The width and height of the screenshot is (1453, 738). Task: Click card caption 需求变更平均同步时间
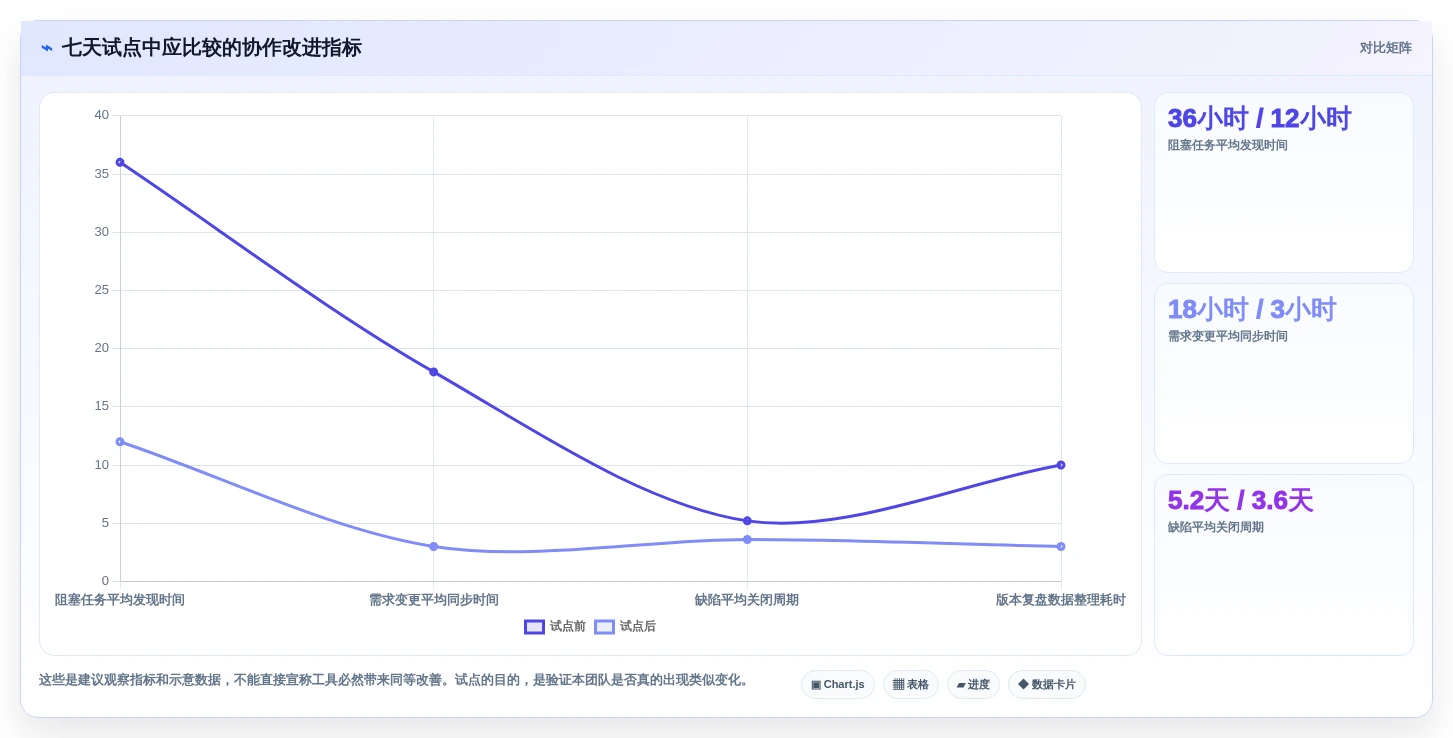coord(1228,336)
